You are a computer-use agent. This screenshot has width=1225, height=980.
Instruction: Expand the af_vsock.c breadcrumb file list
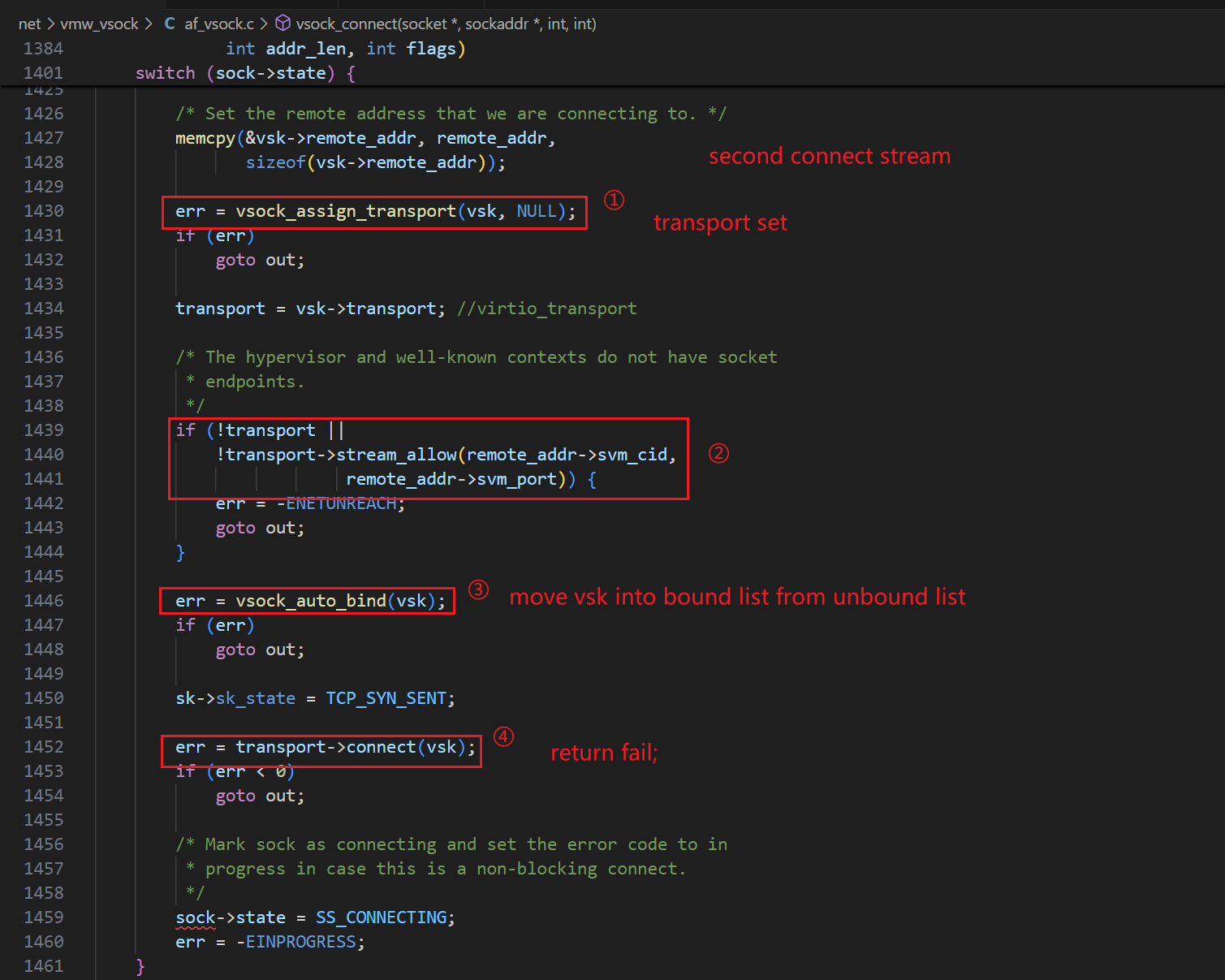218,24
